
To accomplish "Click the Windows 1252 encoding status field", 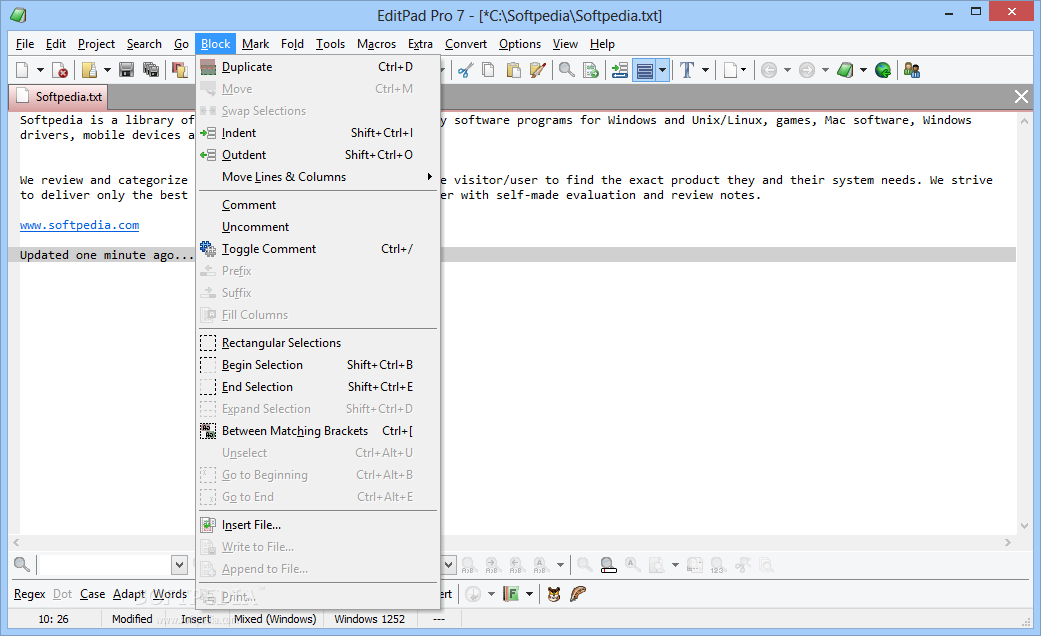I will point(370,619).
